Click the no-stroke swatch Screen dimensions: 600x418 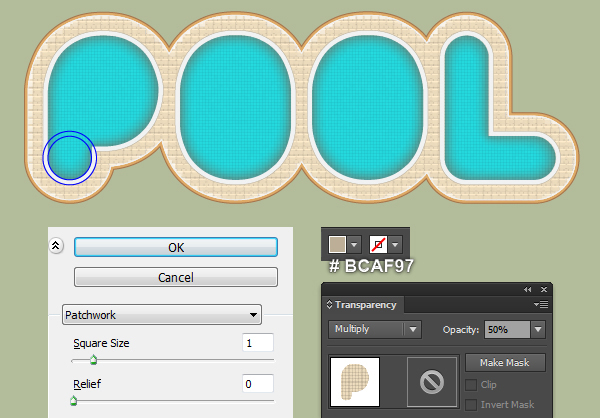click(378, 244)
